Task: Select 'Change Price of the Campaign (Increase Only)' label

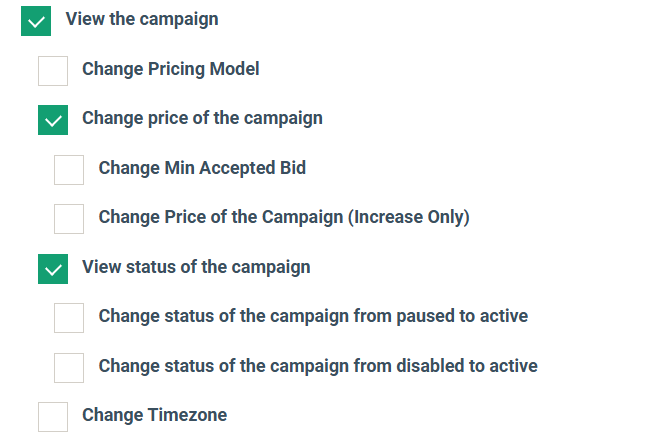Action: [x=284, y=217]
